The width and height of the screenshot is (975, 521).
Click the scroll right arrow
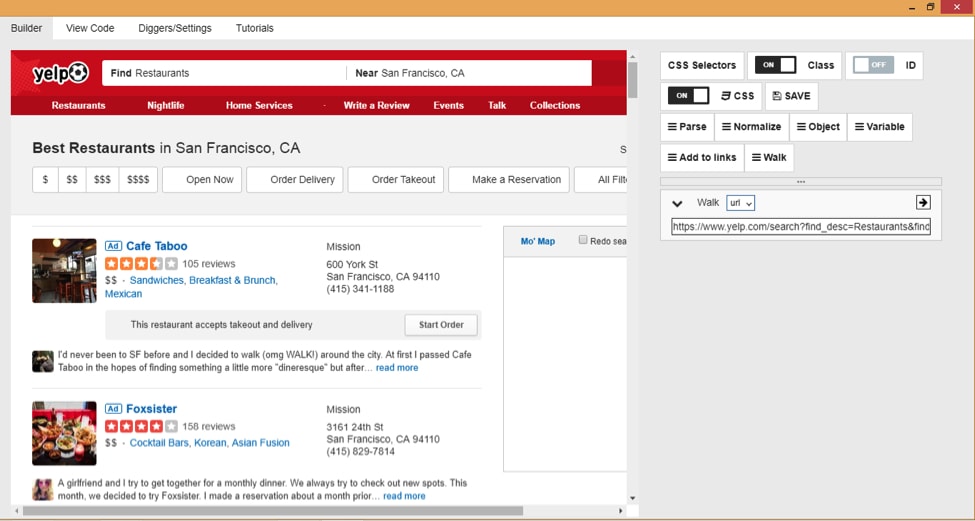(x=621, y=511)
